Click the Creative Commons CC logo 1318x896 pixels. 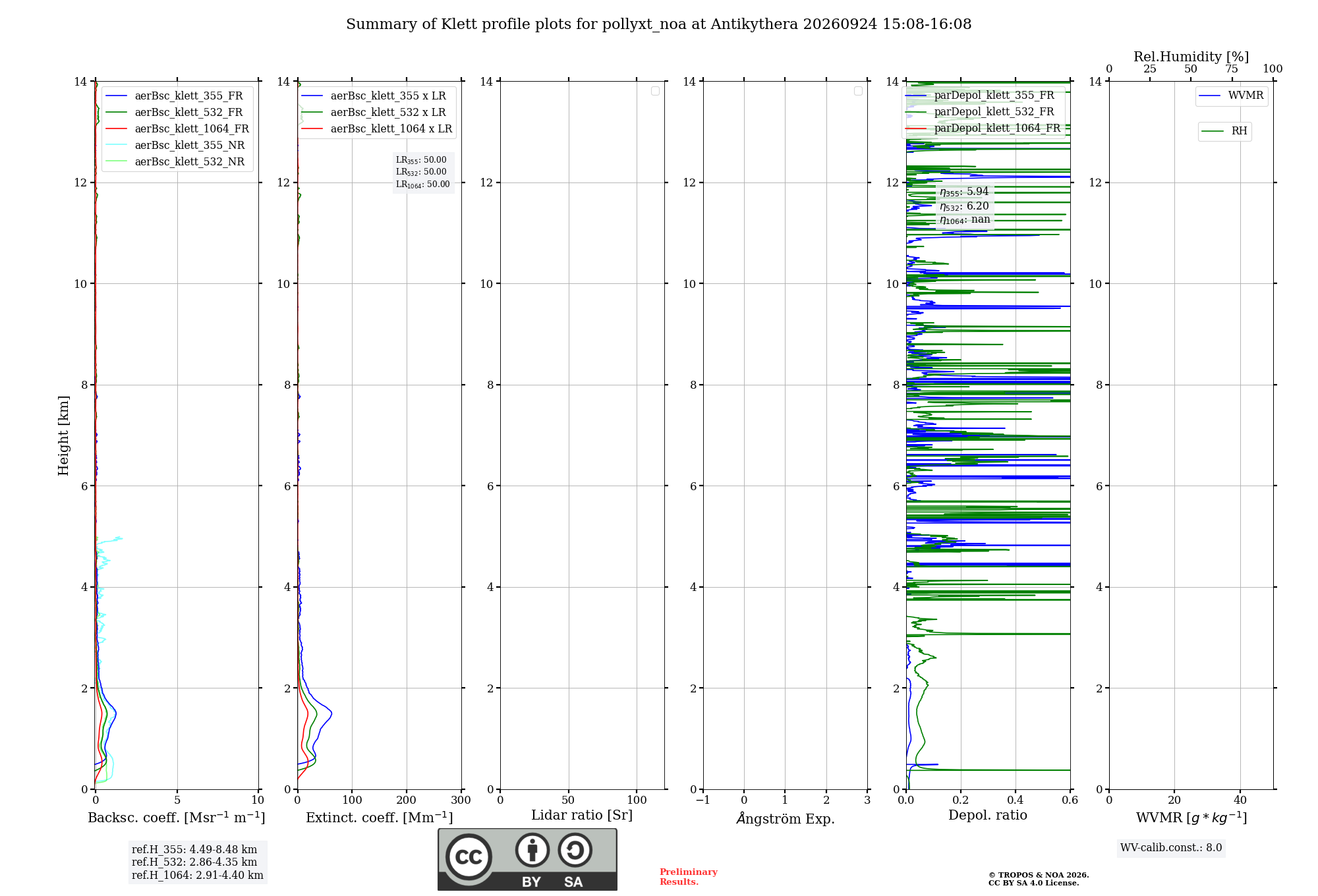click(x=469, y=857)
